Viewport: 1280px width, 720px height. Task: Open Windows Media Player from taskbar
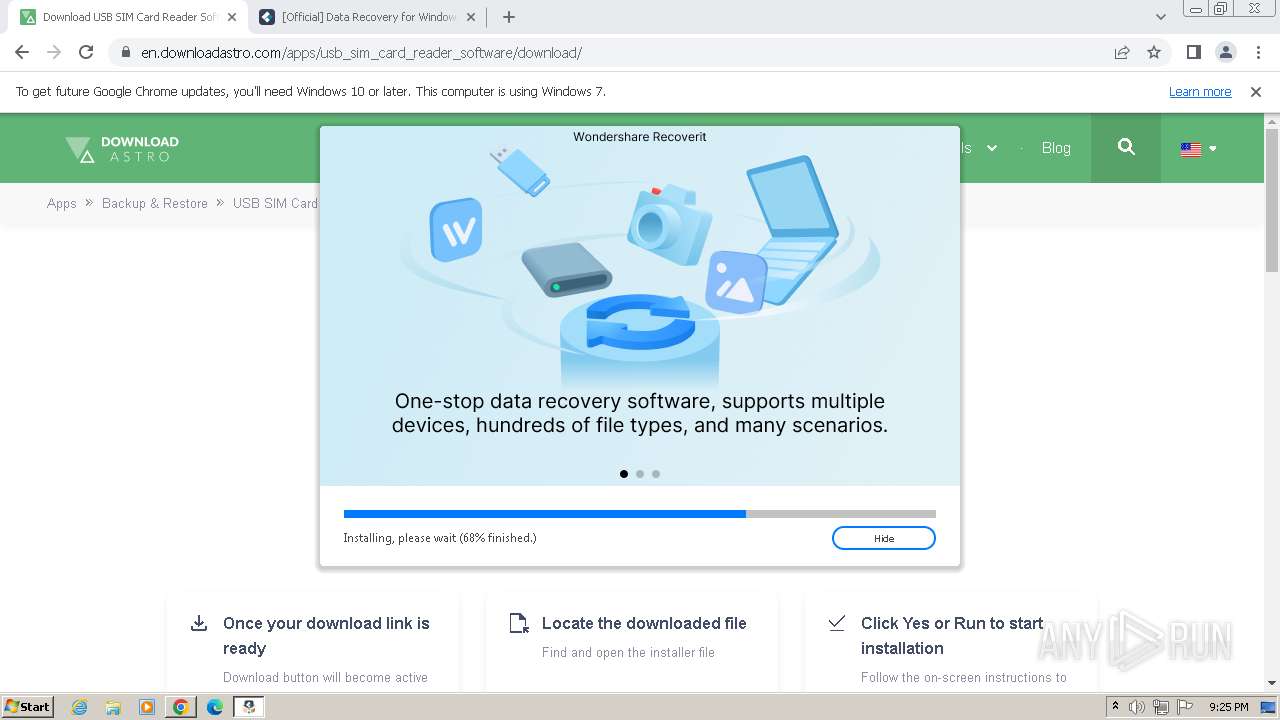(147, 707)
